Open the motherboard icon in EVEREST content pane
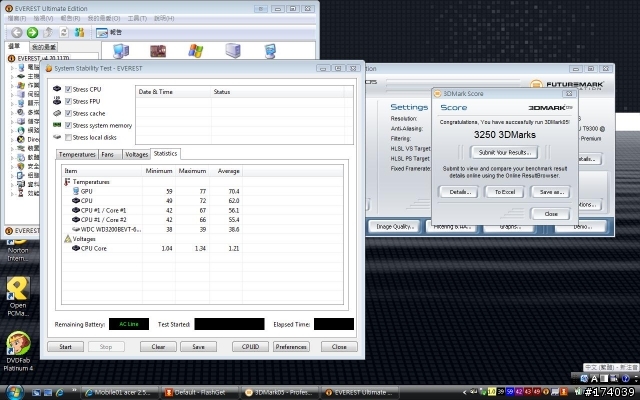The height and width of the screenshot is (400, 640). pyautogui.click(x=158, y=51)
